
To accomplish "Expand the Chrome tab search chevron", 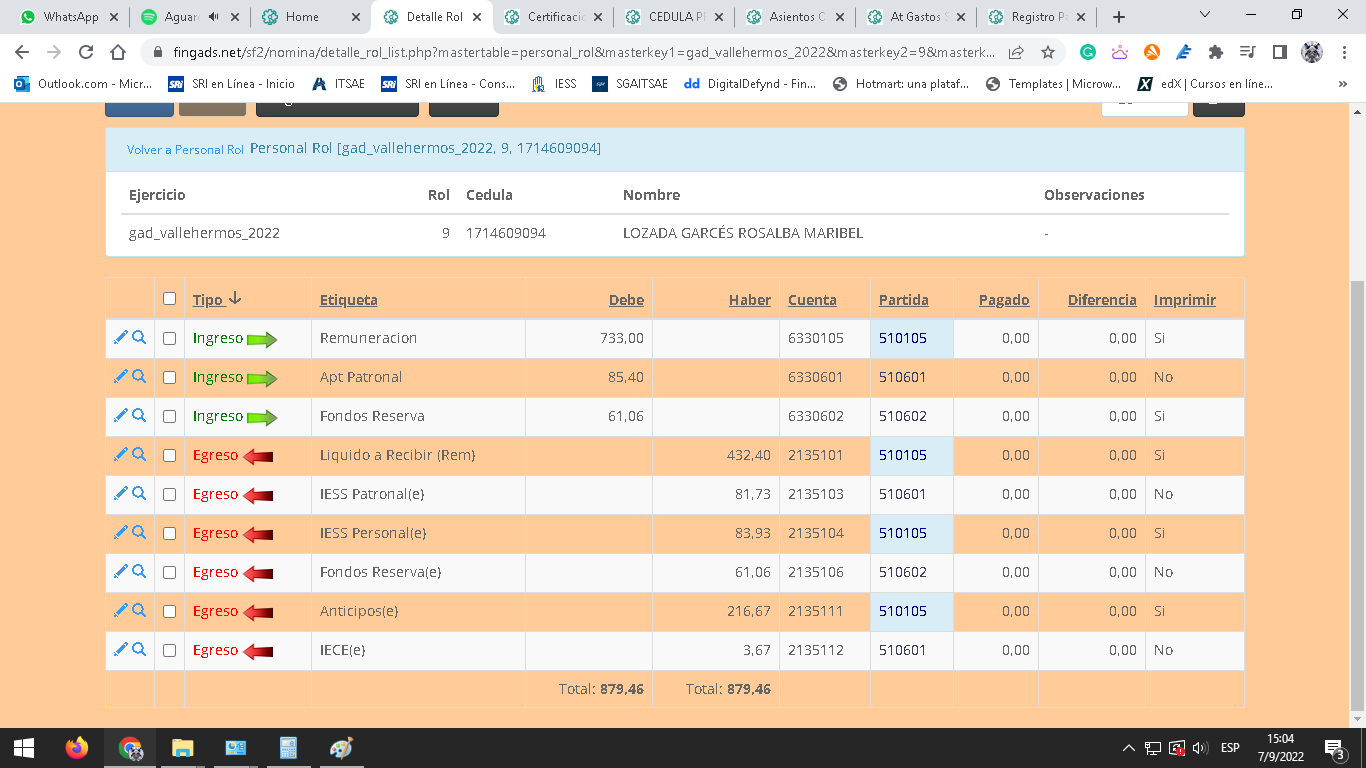I will coord(1205,15).
